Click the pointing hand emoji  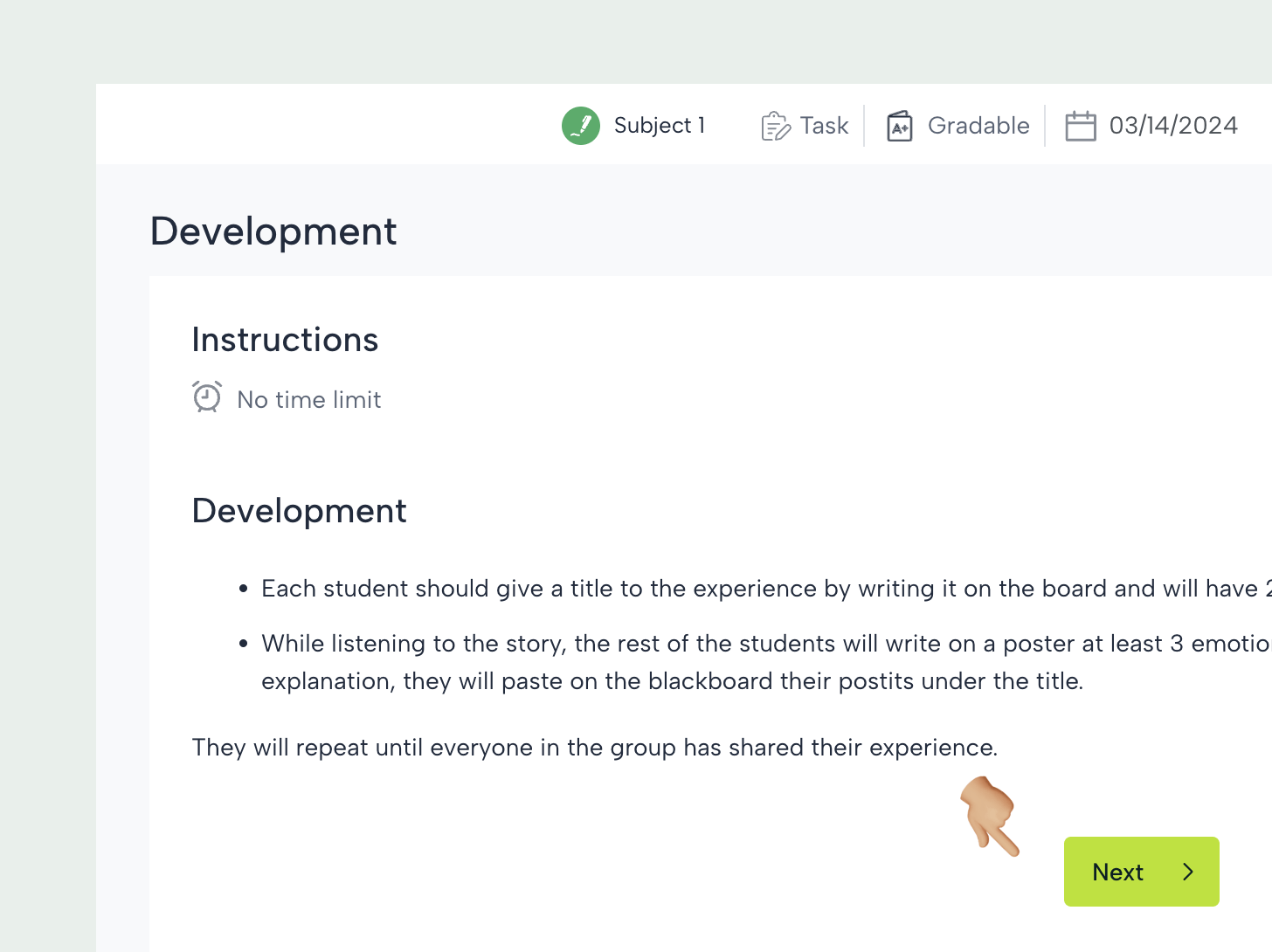click(989, 816)
